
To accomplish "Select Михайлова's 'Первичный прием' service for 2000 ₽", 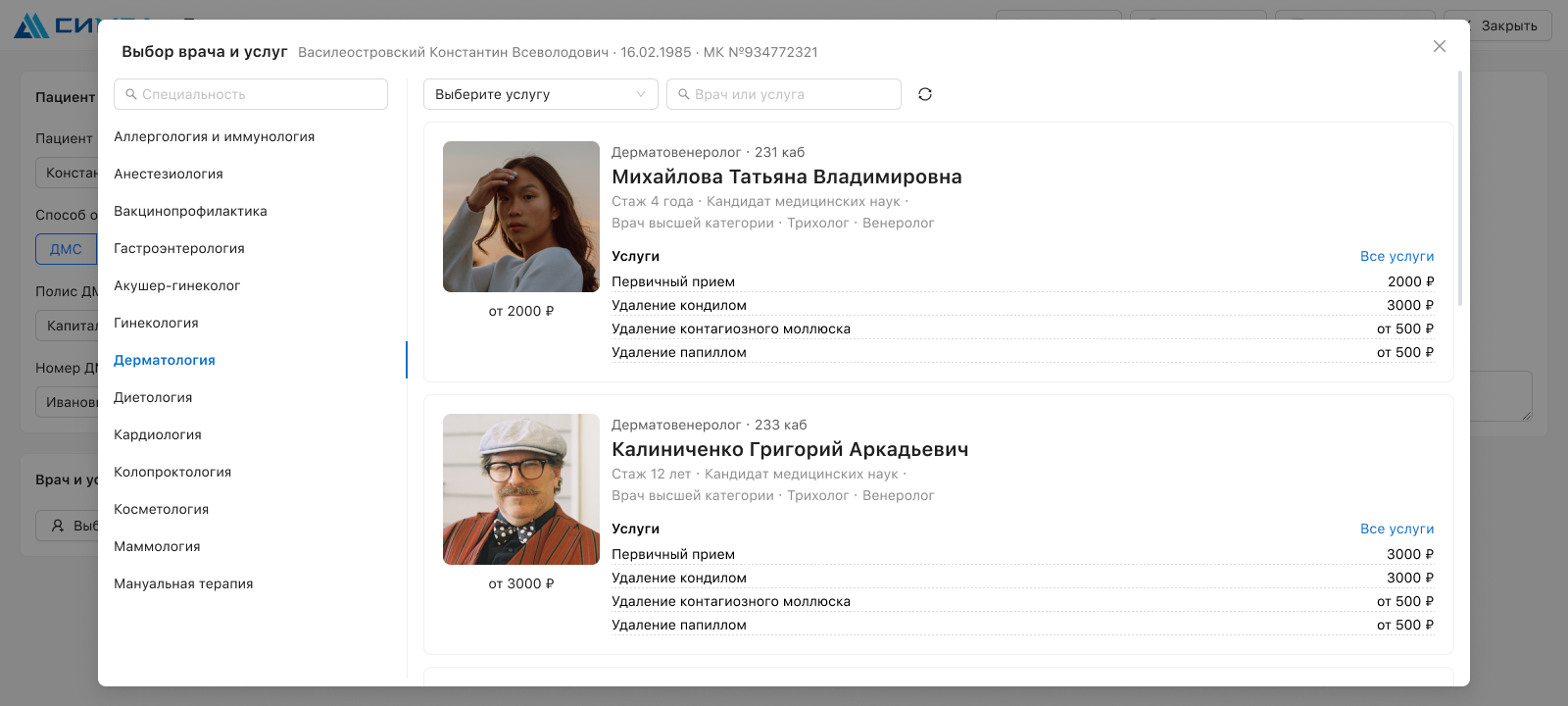I will 673,281.
